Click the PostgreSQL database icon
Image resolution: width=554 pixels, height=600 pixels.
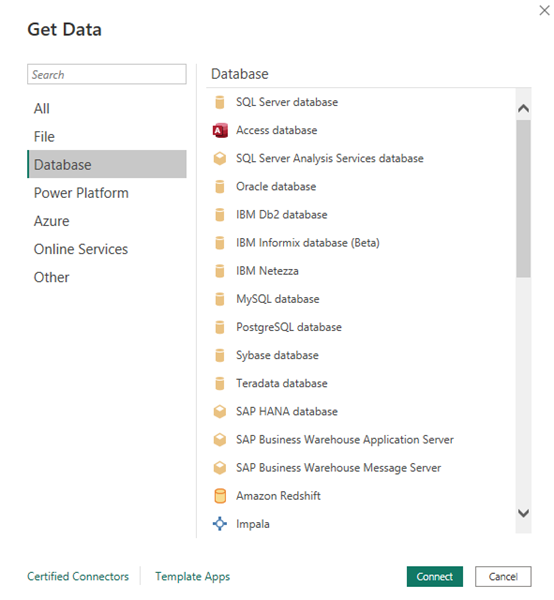[220, 327]
